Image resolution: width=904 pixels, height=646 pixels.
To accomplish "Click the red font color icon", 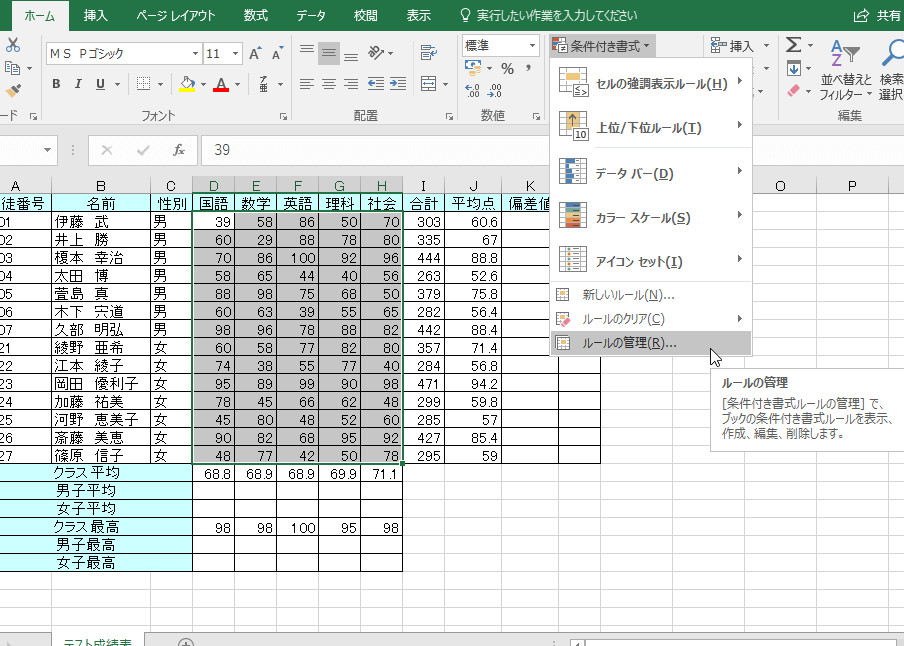I will (222, 84).
